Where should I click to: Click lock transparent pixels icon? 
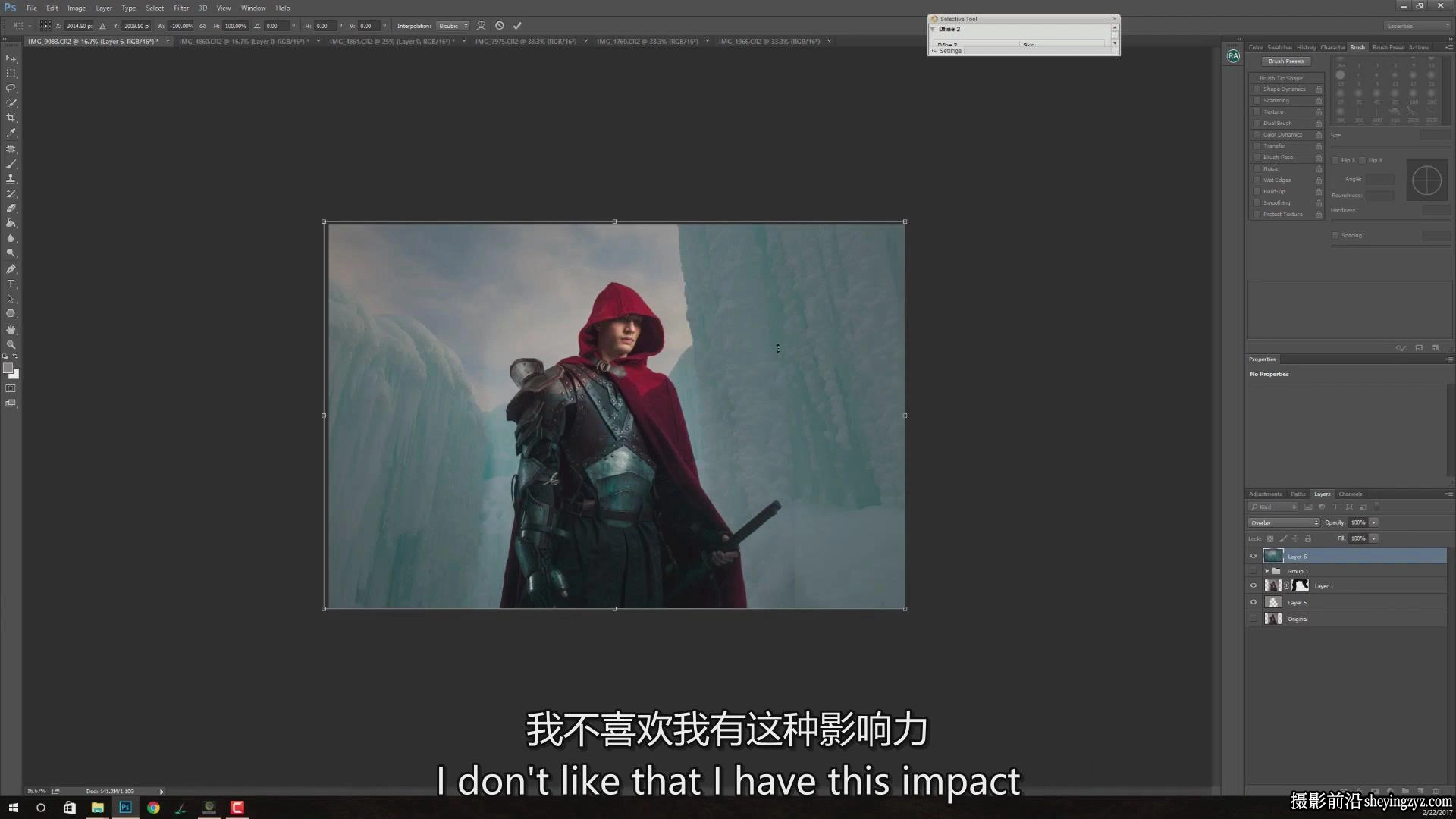pos(1270,539)
